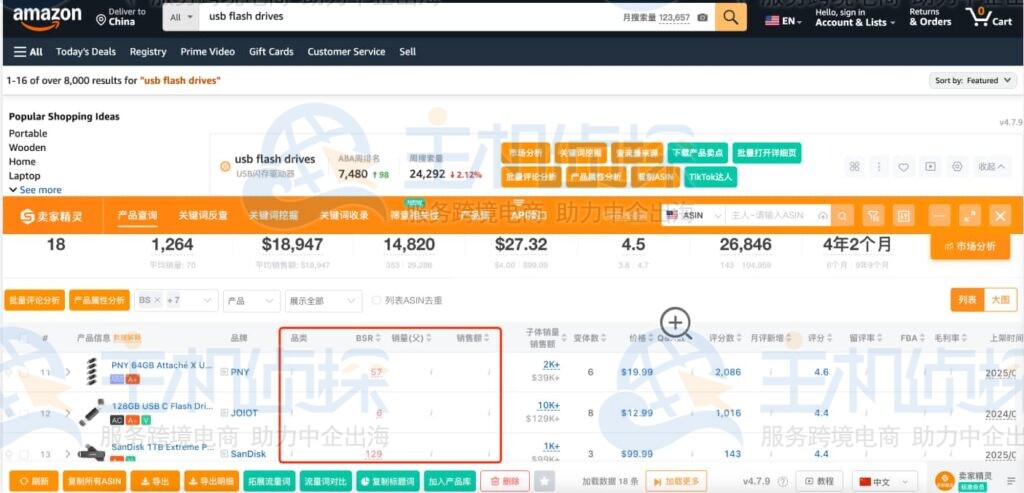Viewport: 1024px width, 493px height.
Task: Open the 展示全部 dropdown
Action: coord(323,300)
